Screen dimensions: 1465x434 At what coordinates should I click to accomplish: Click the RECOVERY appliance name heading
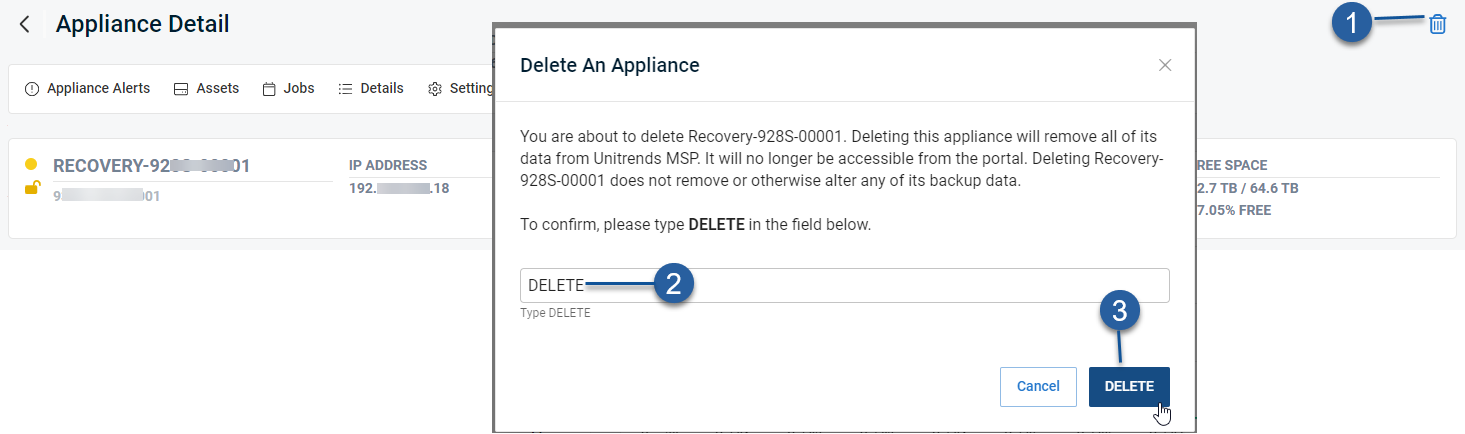151,166
